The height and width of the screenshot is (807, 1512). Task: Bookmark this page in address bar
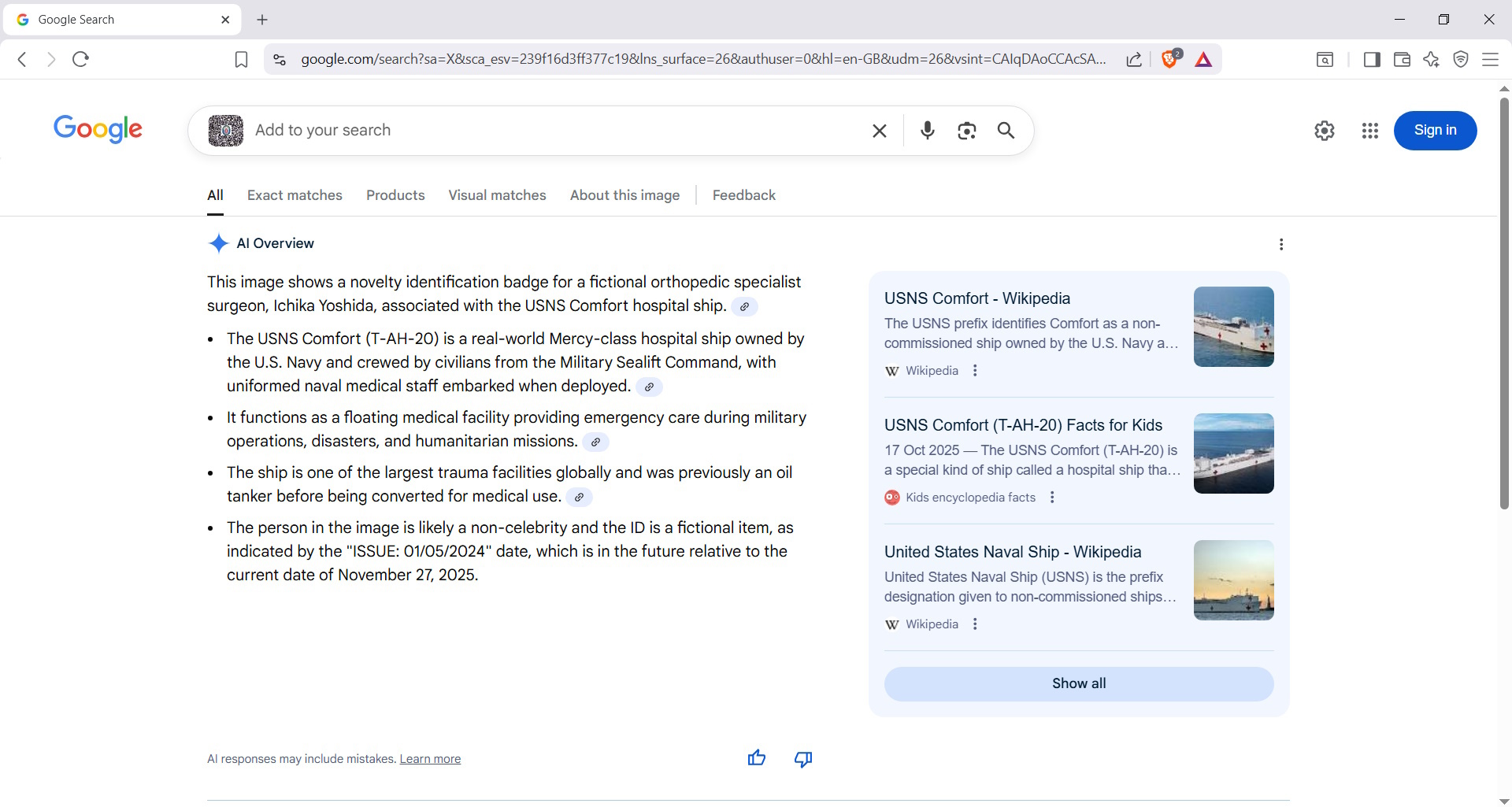point(242,60)
